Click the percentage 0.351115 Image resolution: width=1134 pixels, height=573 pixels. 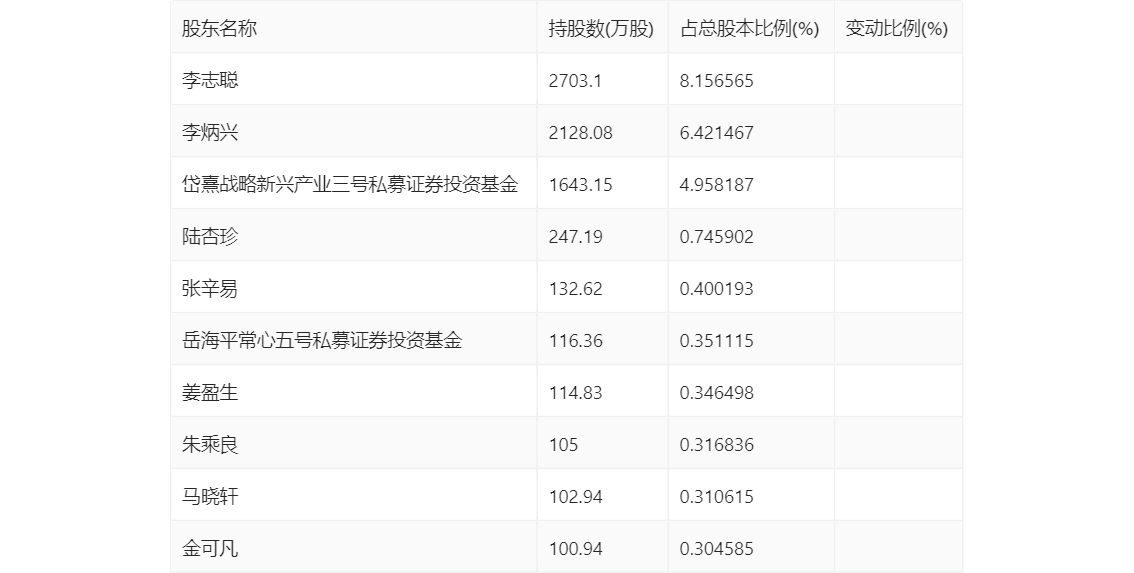(x=717, y=341)
